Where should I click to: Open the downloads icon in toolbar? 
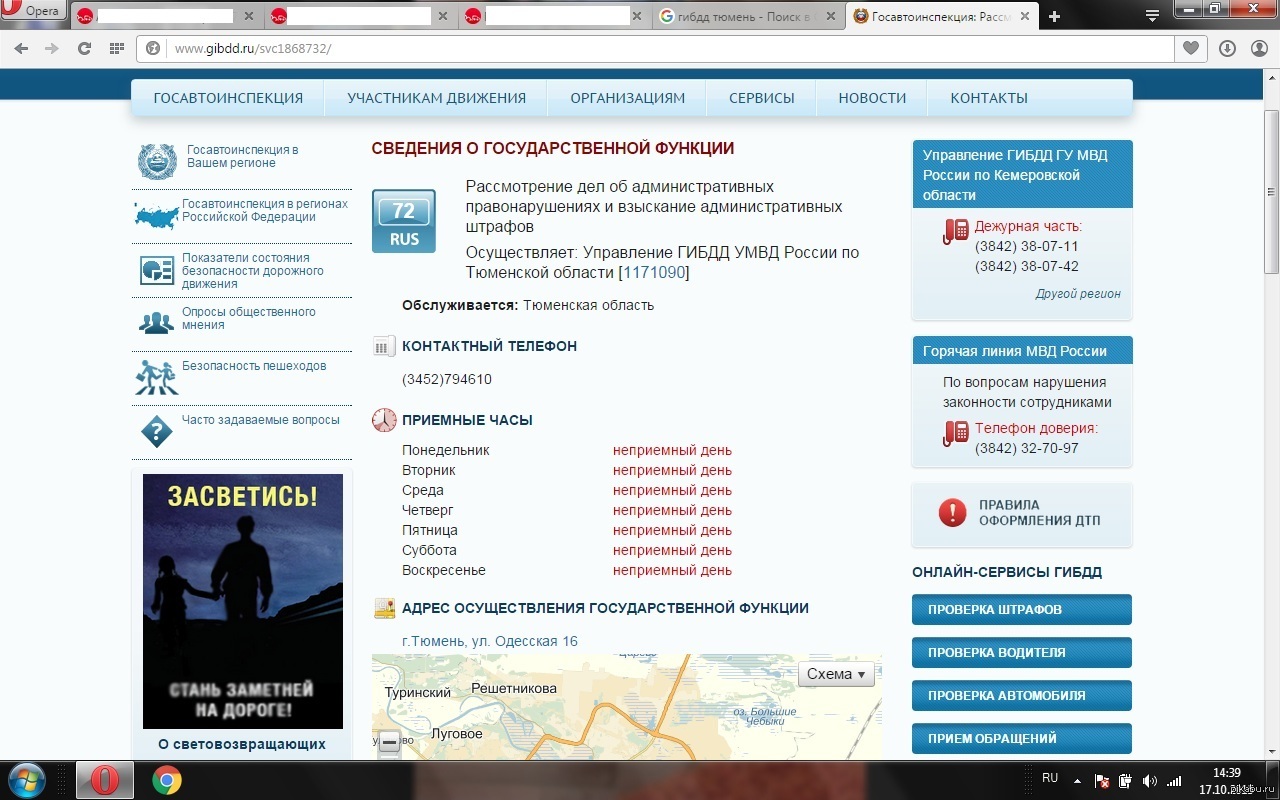coord(1227,48)
